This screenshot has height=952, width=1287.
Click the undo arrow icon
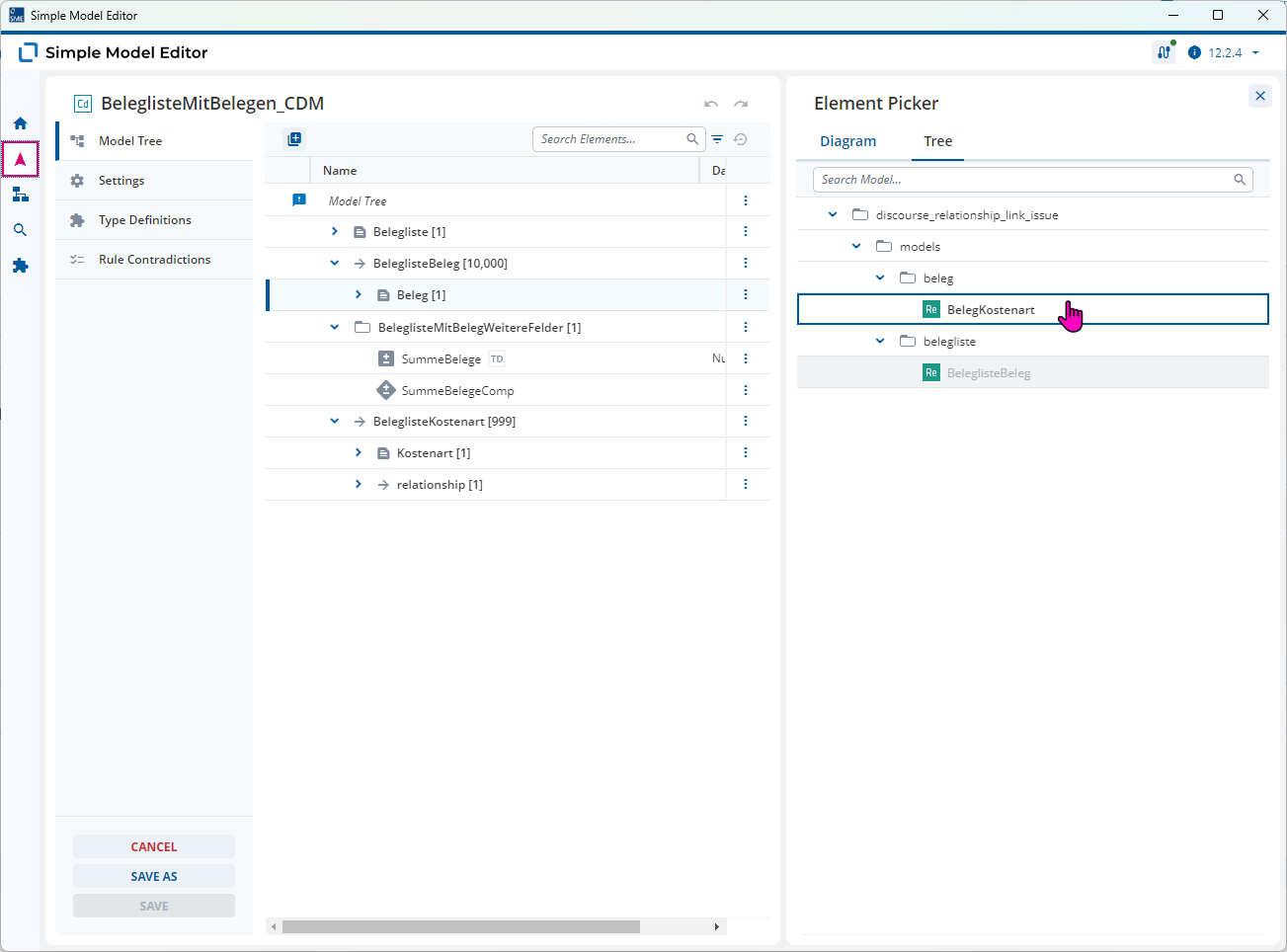point(711,104)
